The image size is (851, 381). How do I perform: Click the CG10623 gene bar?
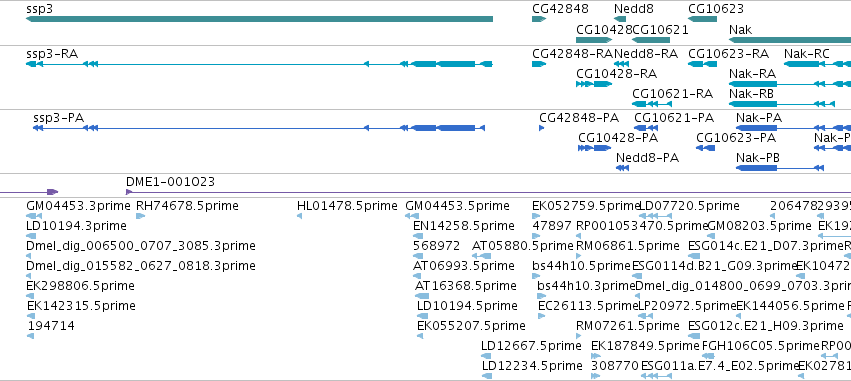[702, 19]
